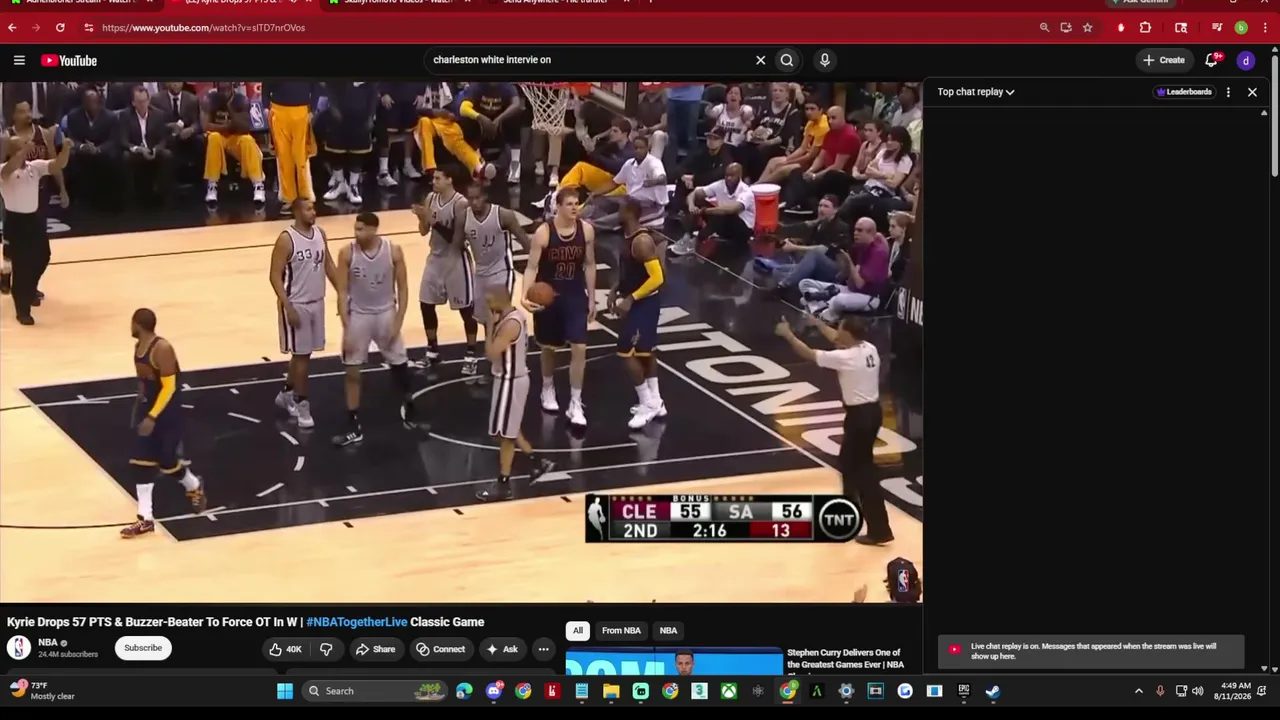Open the YouTube guide hamburger menu
The image size is (1280, 720).
[x=19, y=60]
